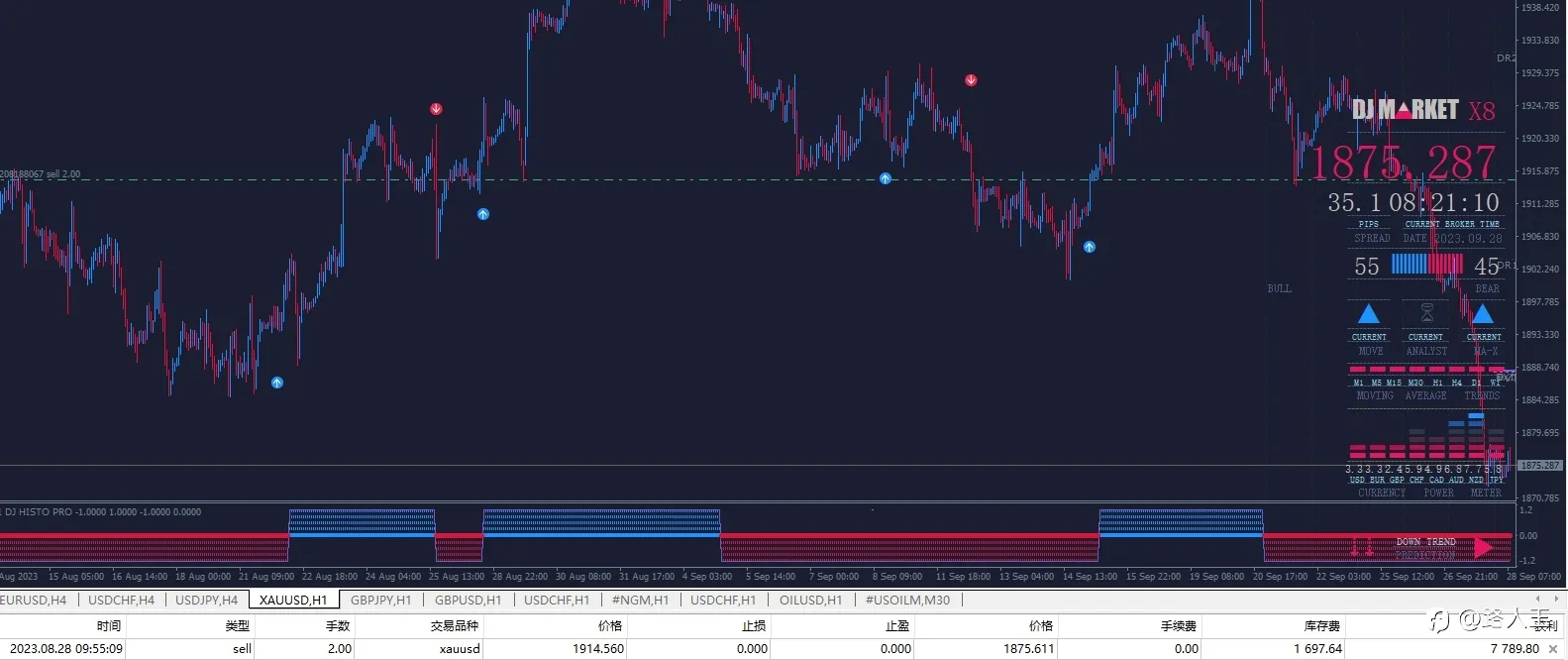Click the red sell arrow near 11 Sep
This screenshot has width=1568, height=660.
[x=971, y=80]
